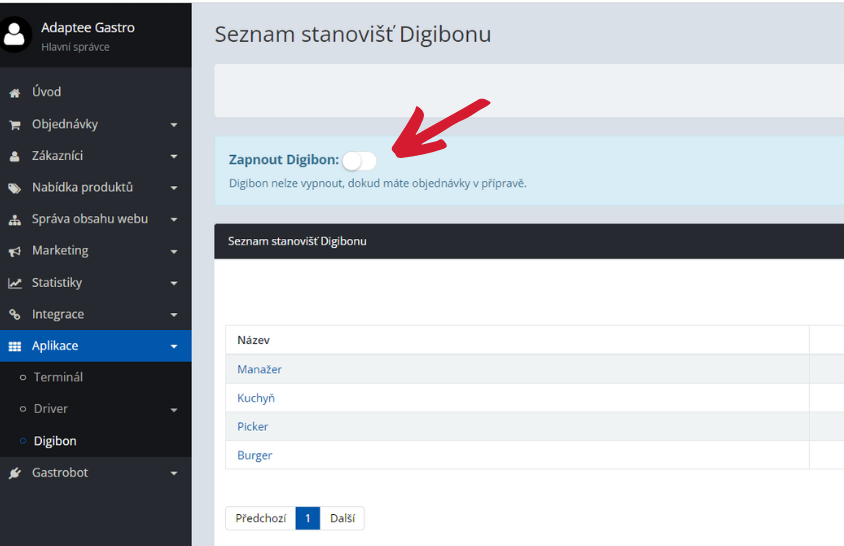Open the Burger station link
Image resolution: width=844 pixels, height=546 pixels.
pos(255,455)
